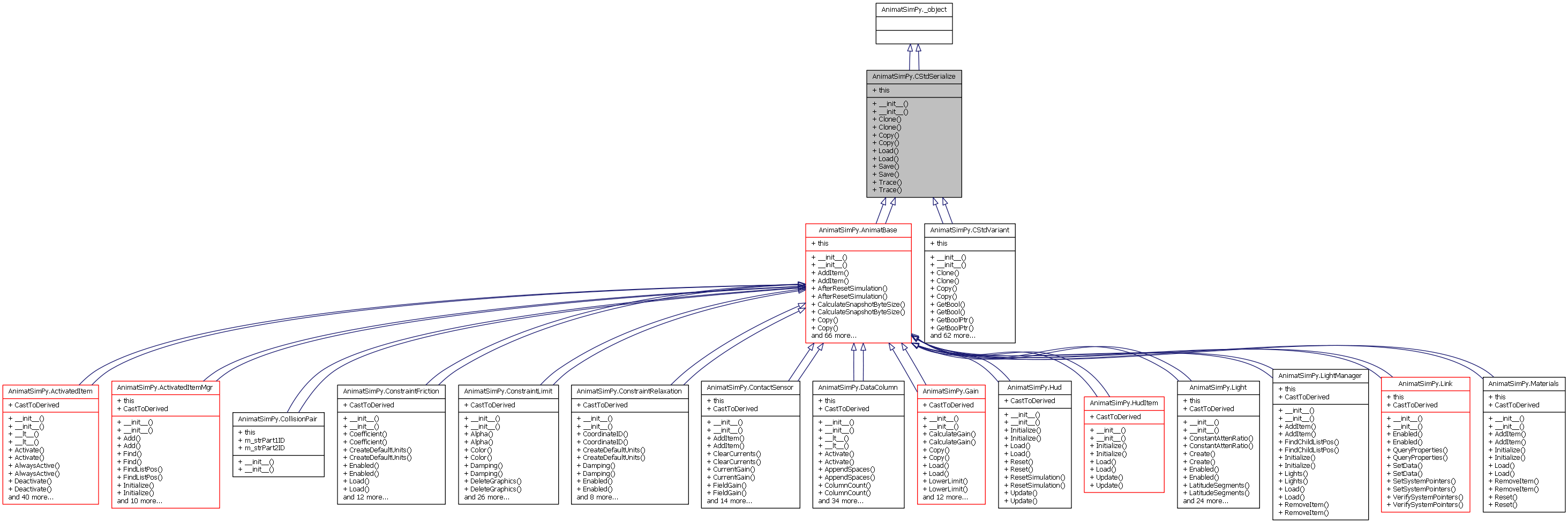This screenshot has width=1568, height=523.
Task: Select '+ CastToDerived' in Link box
Action: (x=1412, y=405)
